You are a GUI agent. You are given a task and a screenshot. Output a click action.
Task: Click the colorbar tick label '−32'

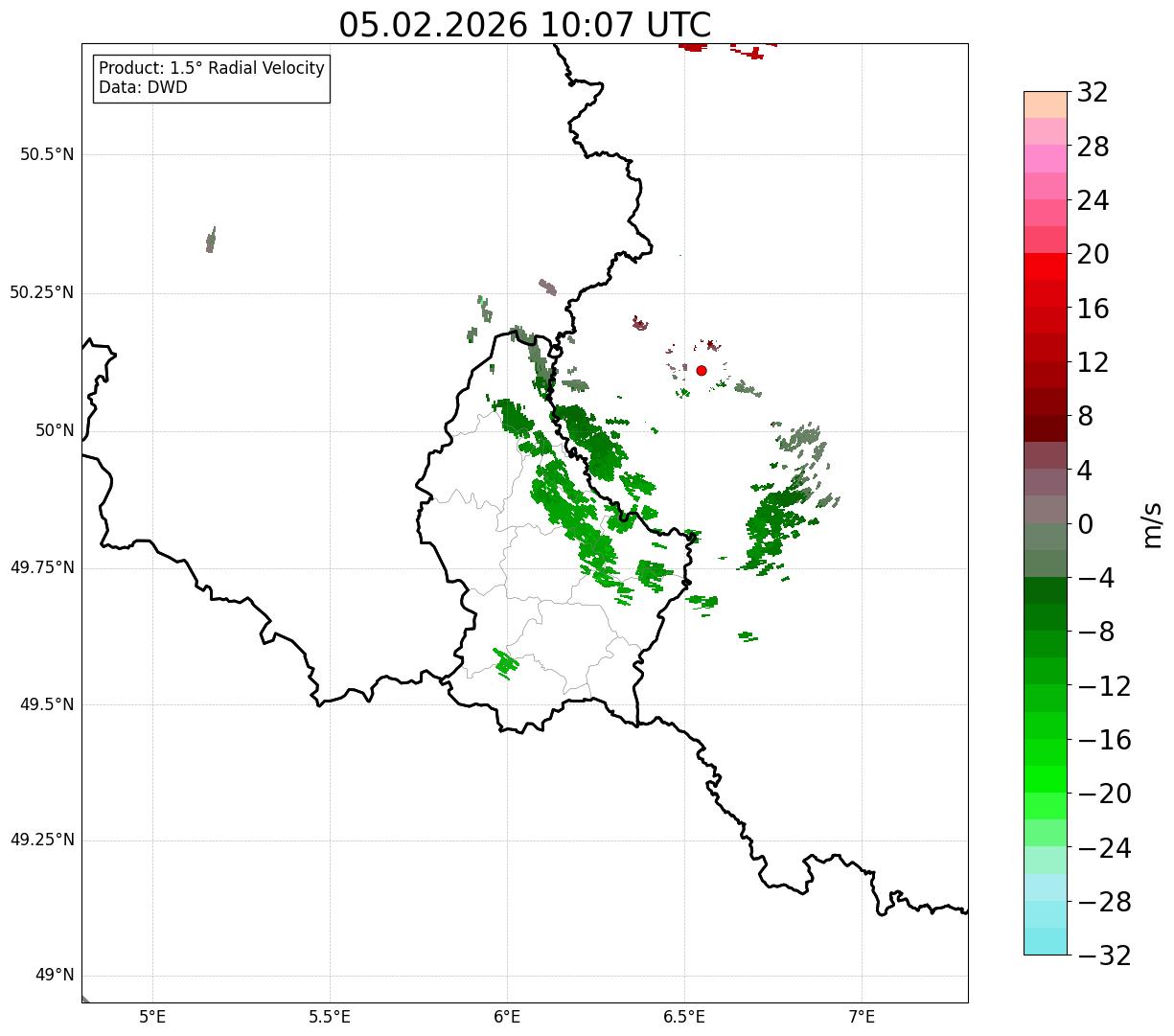(1104, 955)
